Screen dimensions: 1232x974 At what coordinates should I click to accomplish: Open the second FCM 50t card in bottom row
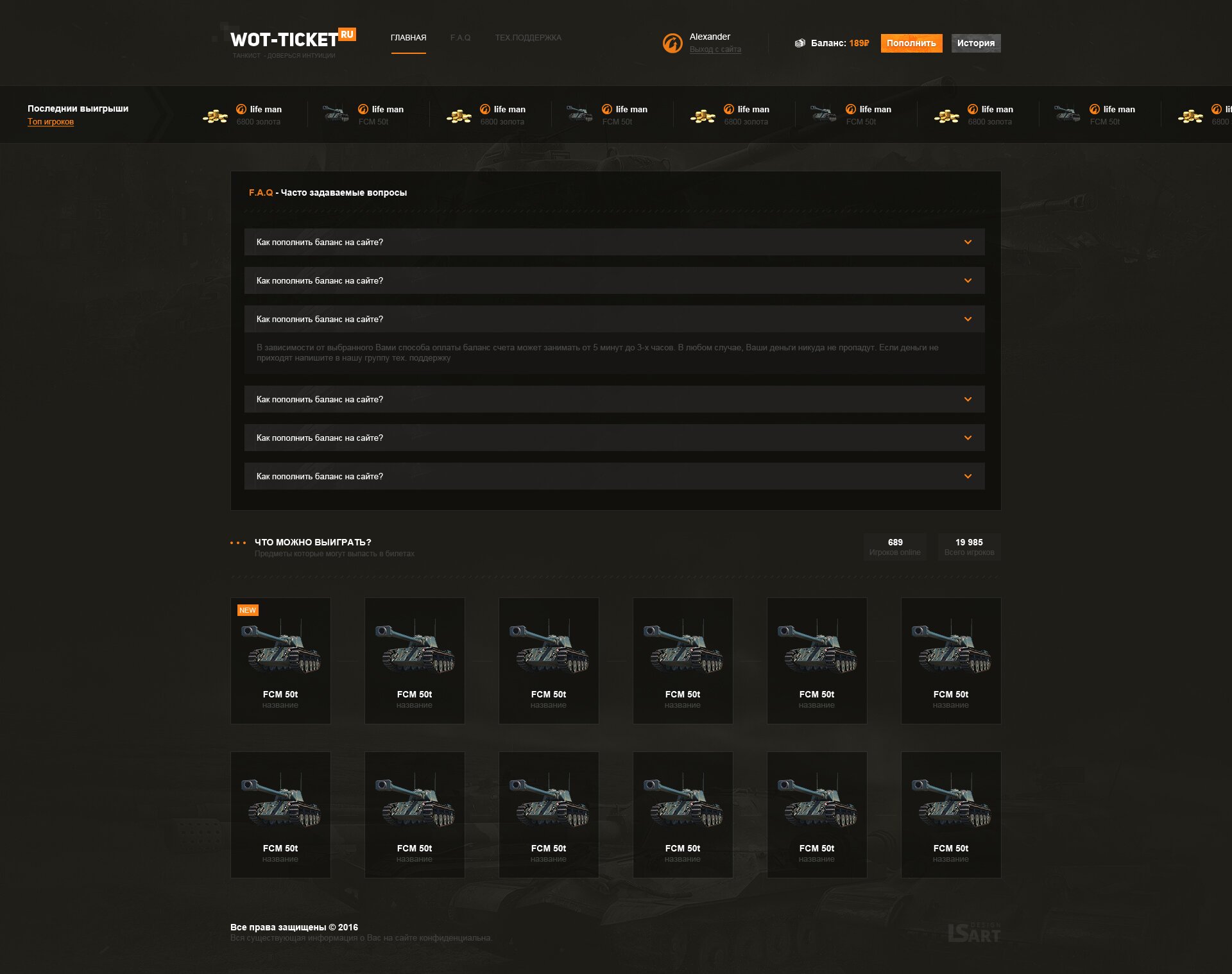pyautogui.click(x=415, y=815)
